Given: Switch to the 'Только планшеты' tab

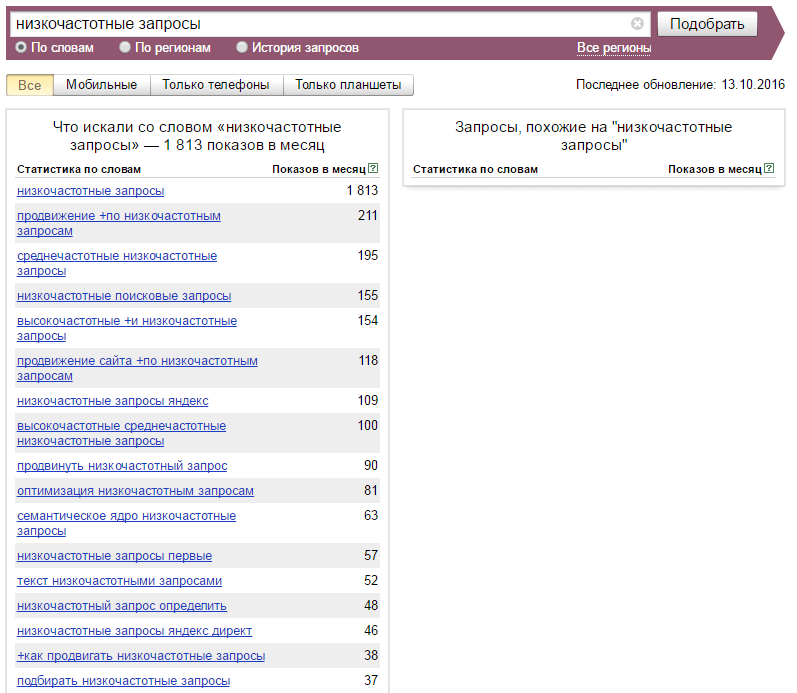Looking at the screenshot, I should [x=348, y=85].
